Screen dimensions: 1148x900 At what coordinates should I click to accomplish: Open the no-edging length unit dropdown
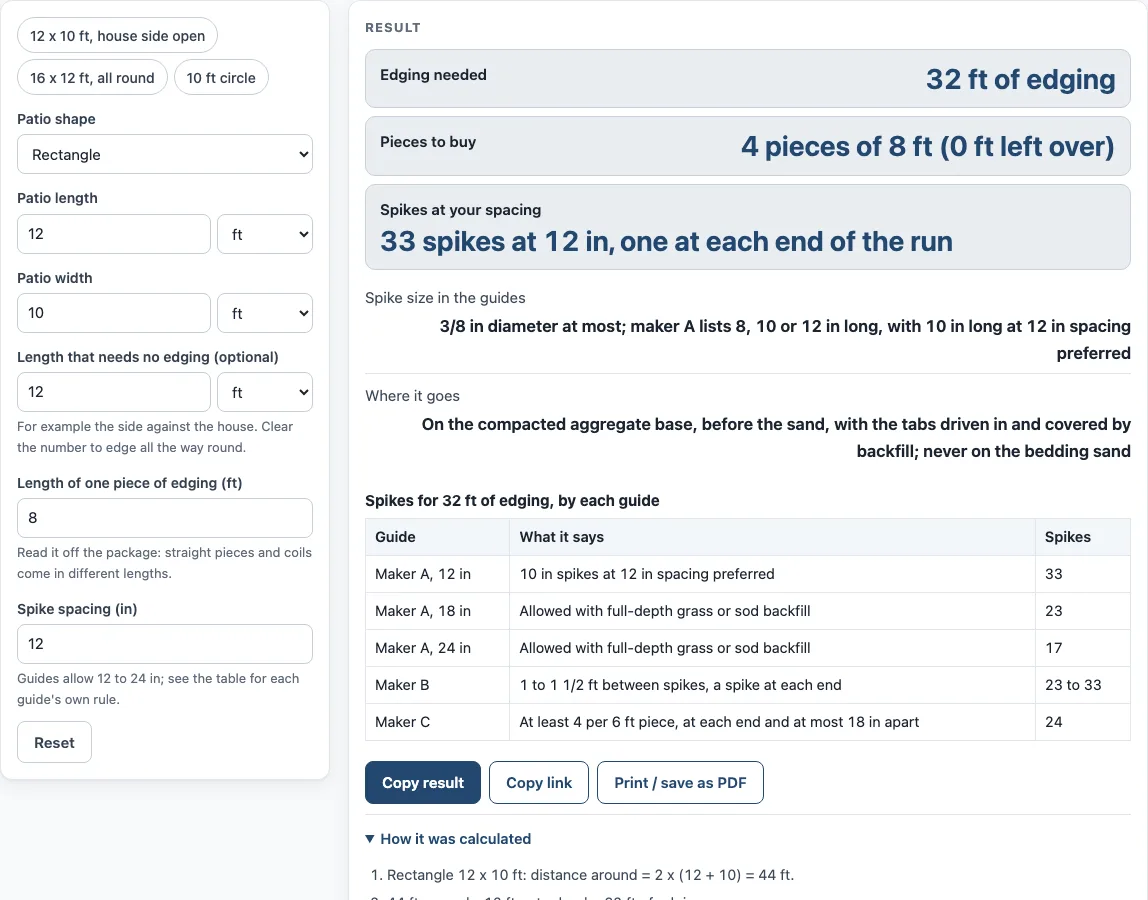click(x=265, y=393)
